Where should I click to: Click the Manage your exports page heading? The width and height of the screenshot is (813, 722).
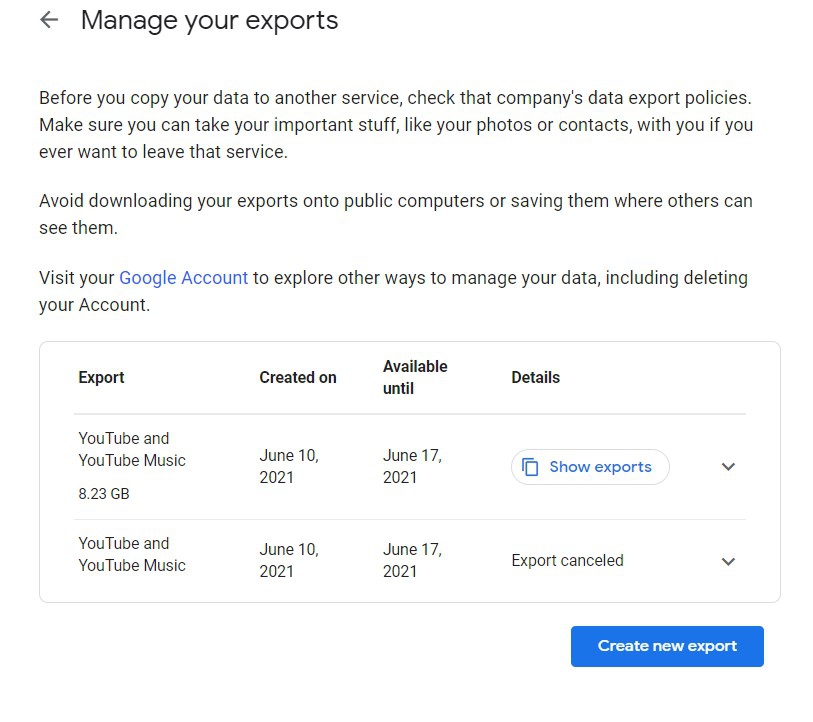coord(209,20)
